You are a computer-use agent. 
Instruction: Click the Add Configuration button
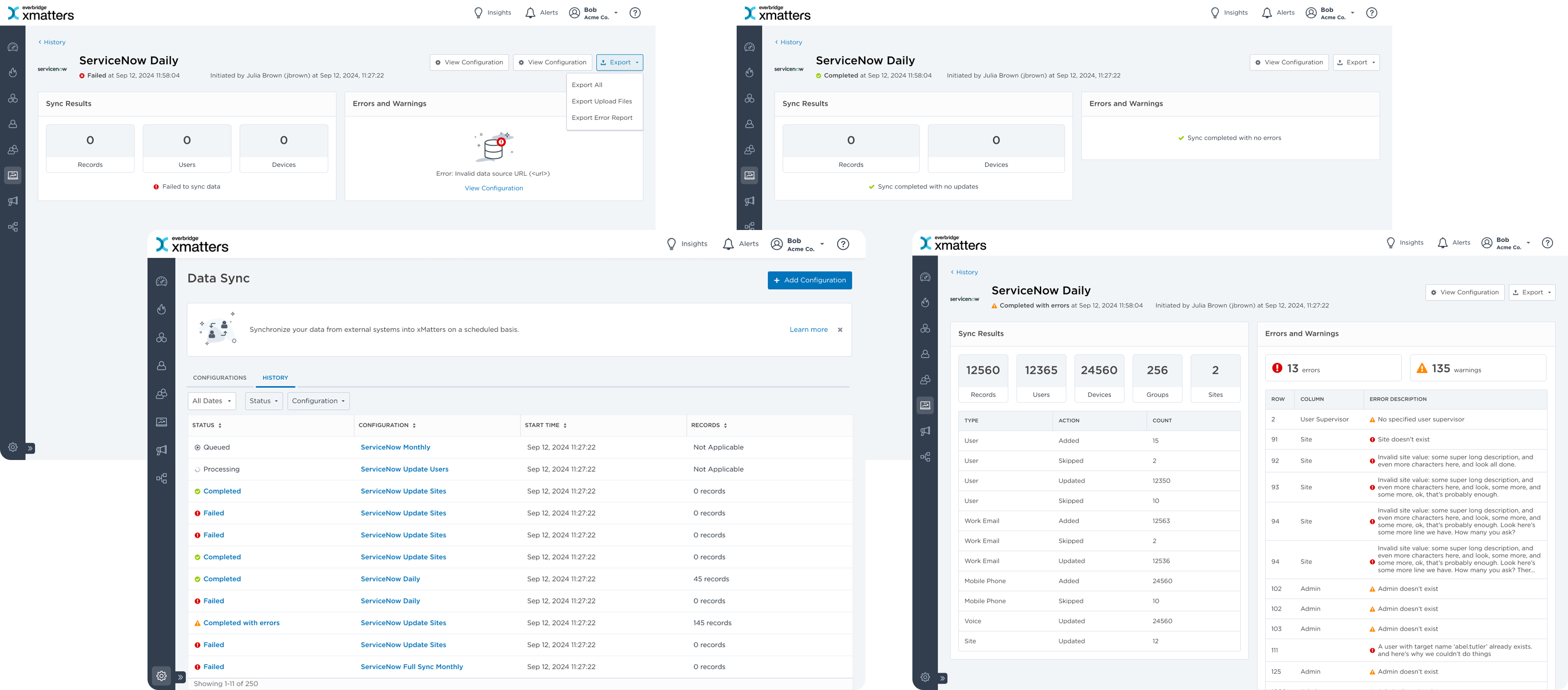point(809,280)
